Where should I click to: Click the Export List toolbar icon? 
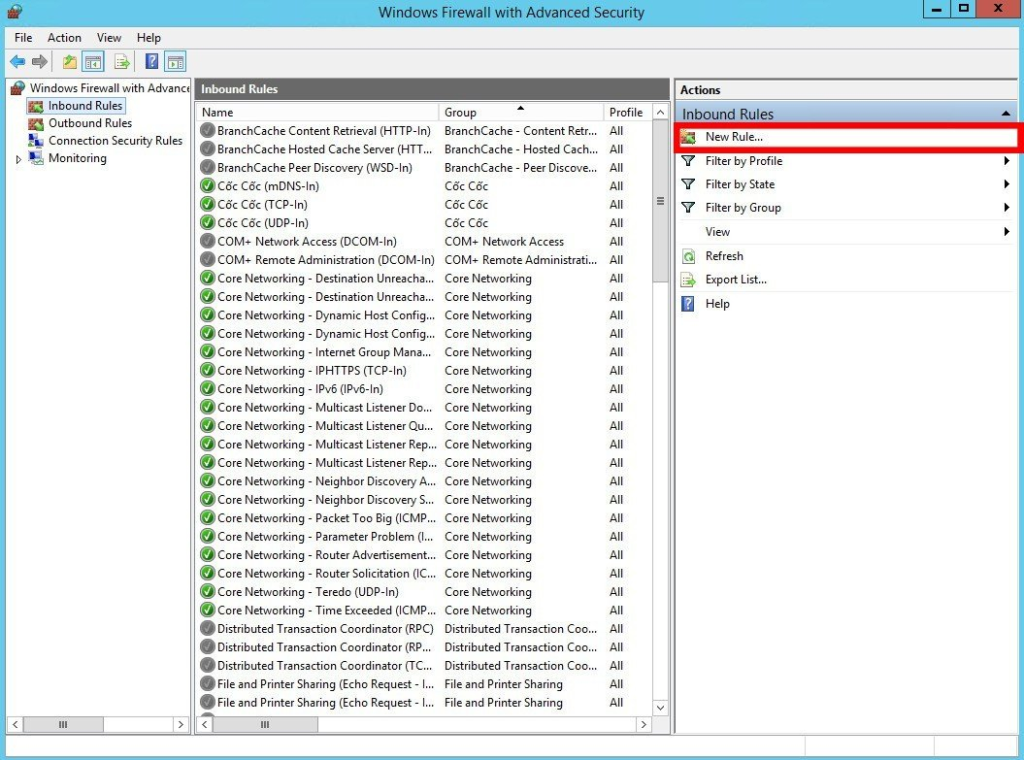tap(122, 62)
